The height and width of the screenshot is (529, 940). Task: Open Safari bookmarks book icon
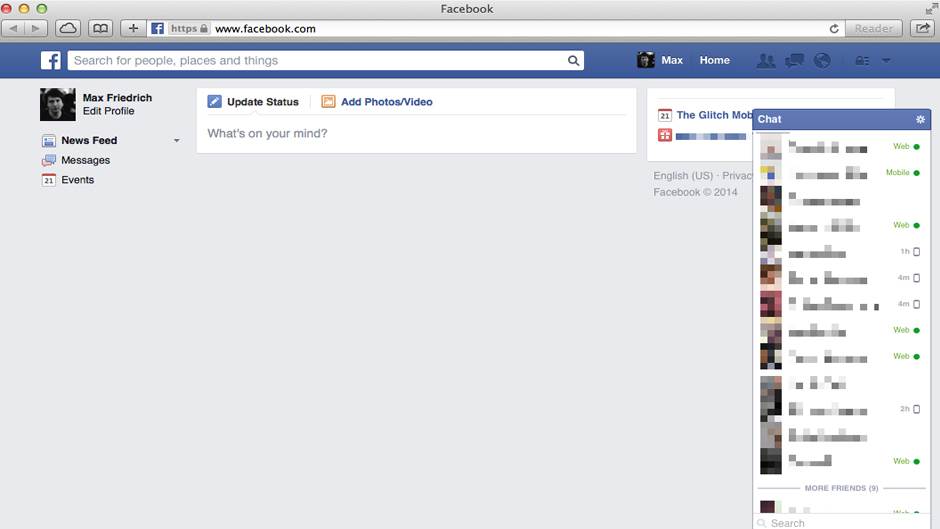(x=100, y=28)
